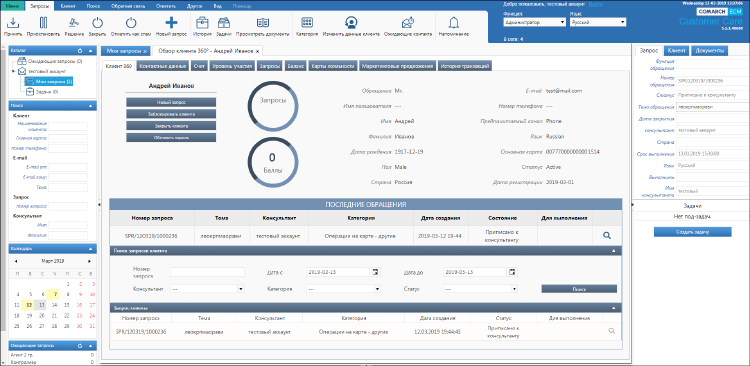Image resolution: width=750 pixels, height=366 pixels.
Task: Select day 12 in the calendar
Action: point(29,305)
